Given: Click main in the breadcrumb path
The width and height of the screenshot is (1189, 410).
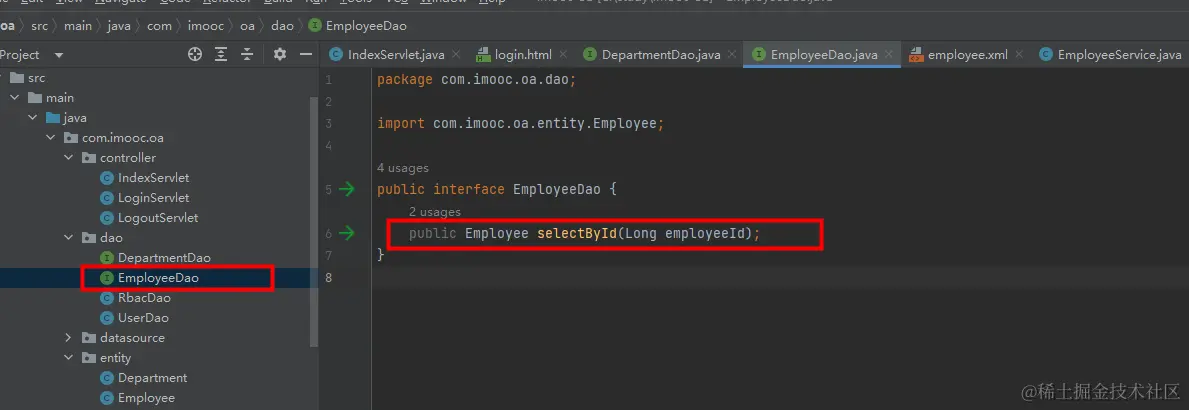Looking at the screenshot, I should [x=77, y=26].
